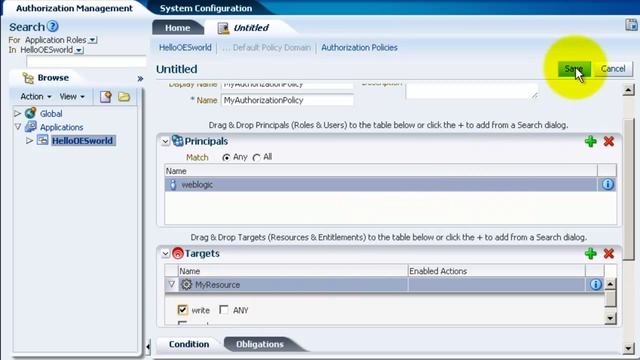Click the Principals section icon
The height and width of the screenshot is (360, 640).
177,141
